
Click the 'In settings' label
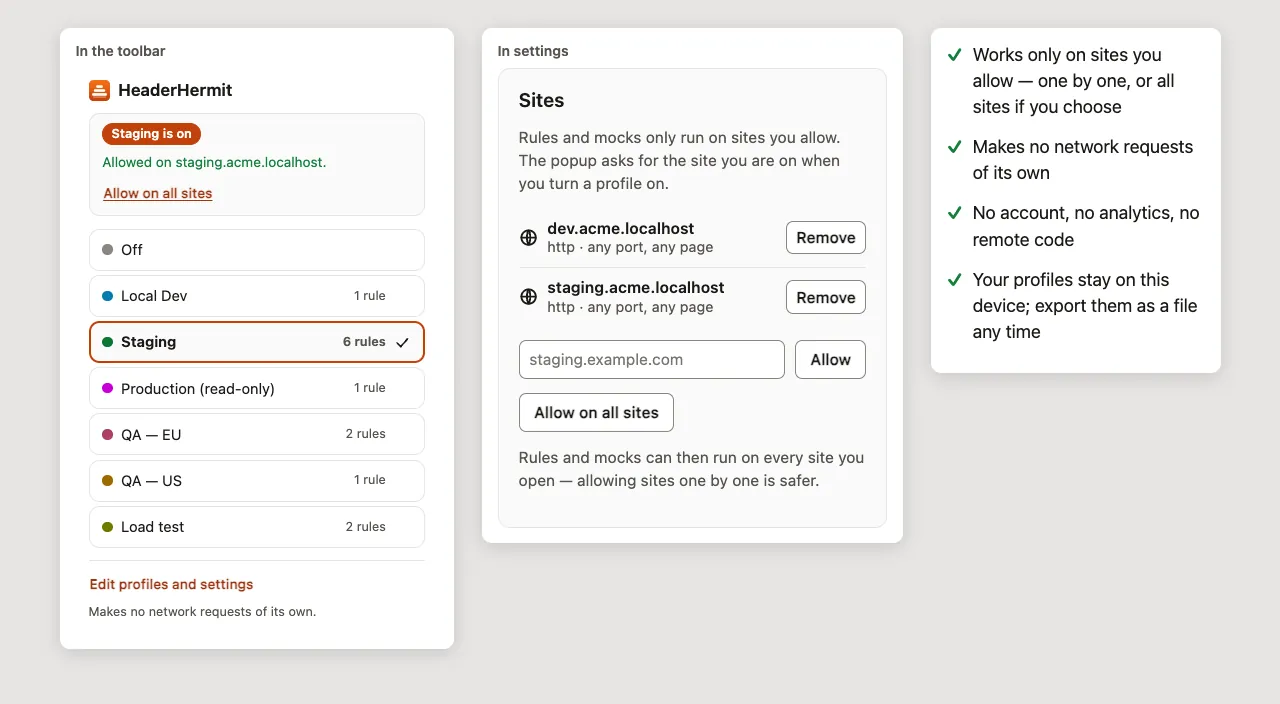[x=533, y=51]
